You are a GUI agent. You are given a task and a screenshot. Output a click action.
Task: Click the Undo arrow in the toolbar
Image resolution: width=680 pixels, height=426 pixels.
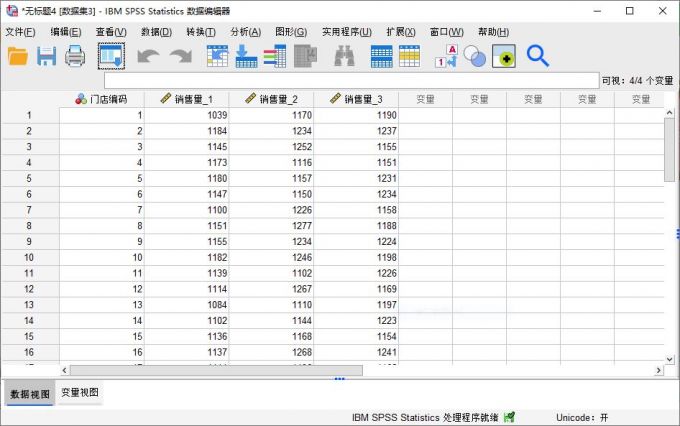tap(147, 57)
